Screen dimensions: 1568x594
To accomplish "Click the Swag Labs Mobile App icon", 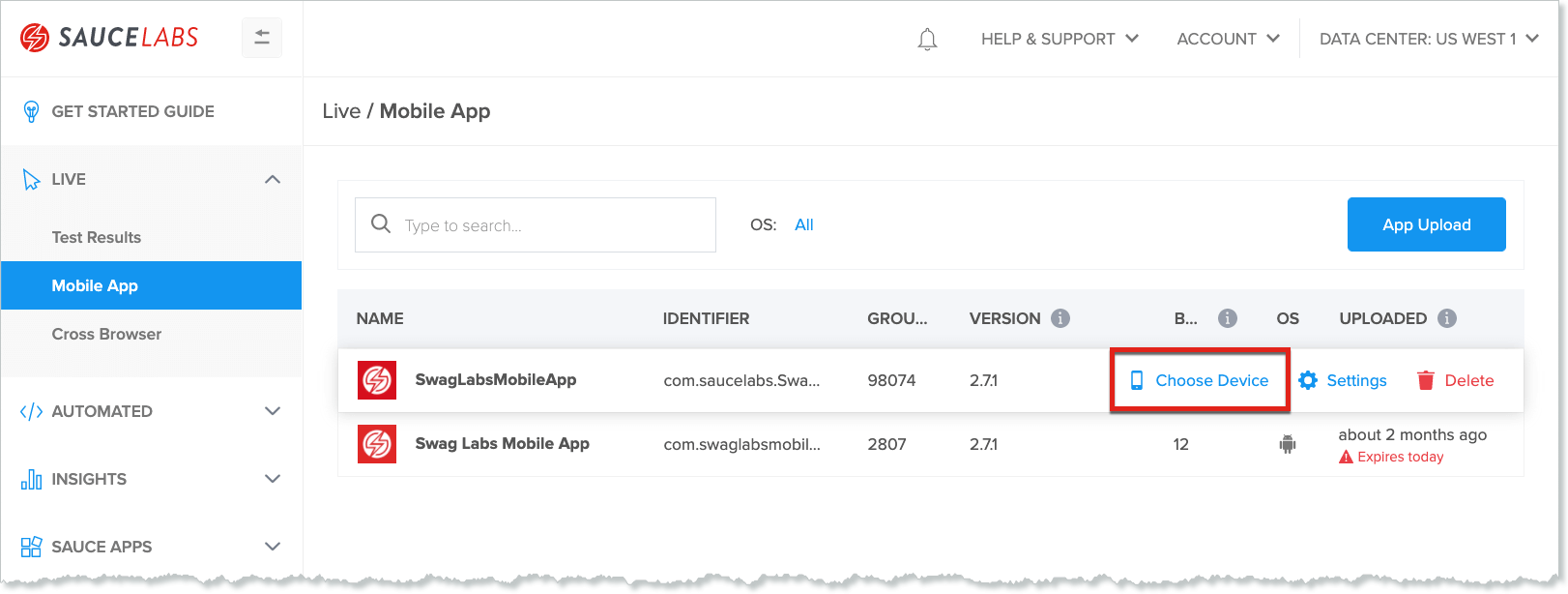I will pos(377,444).
